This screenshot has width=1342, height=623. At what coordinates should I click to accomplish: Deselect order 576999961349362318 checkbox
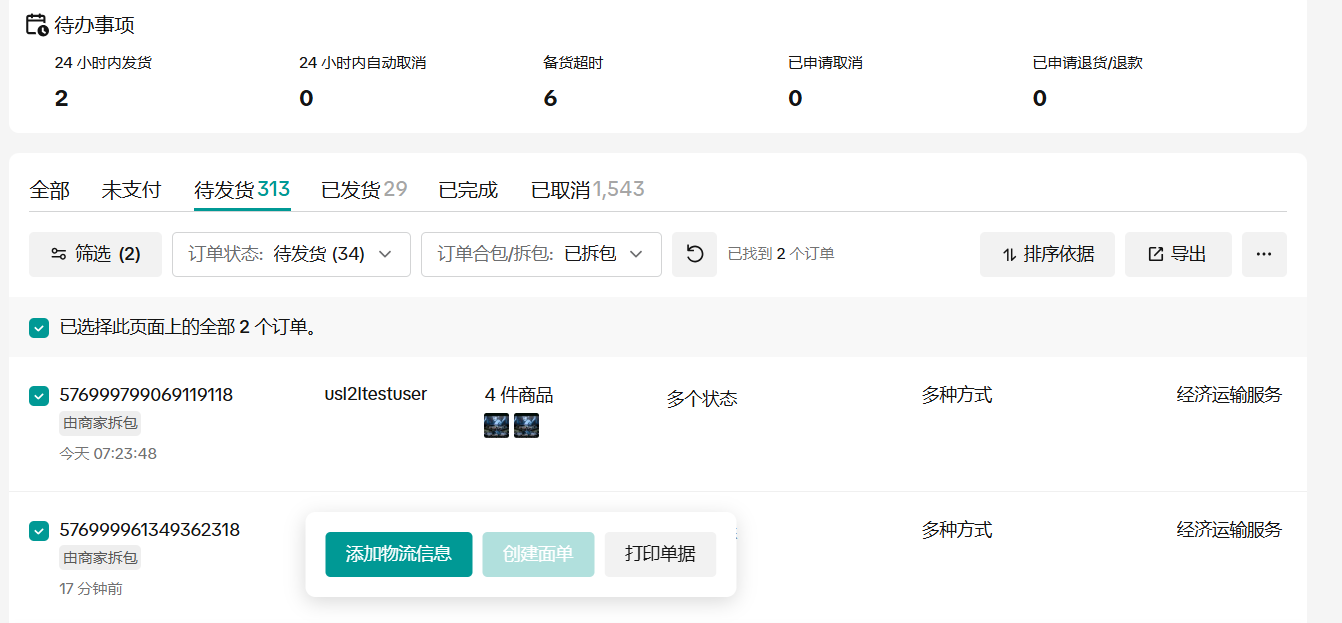[39, 531]
